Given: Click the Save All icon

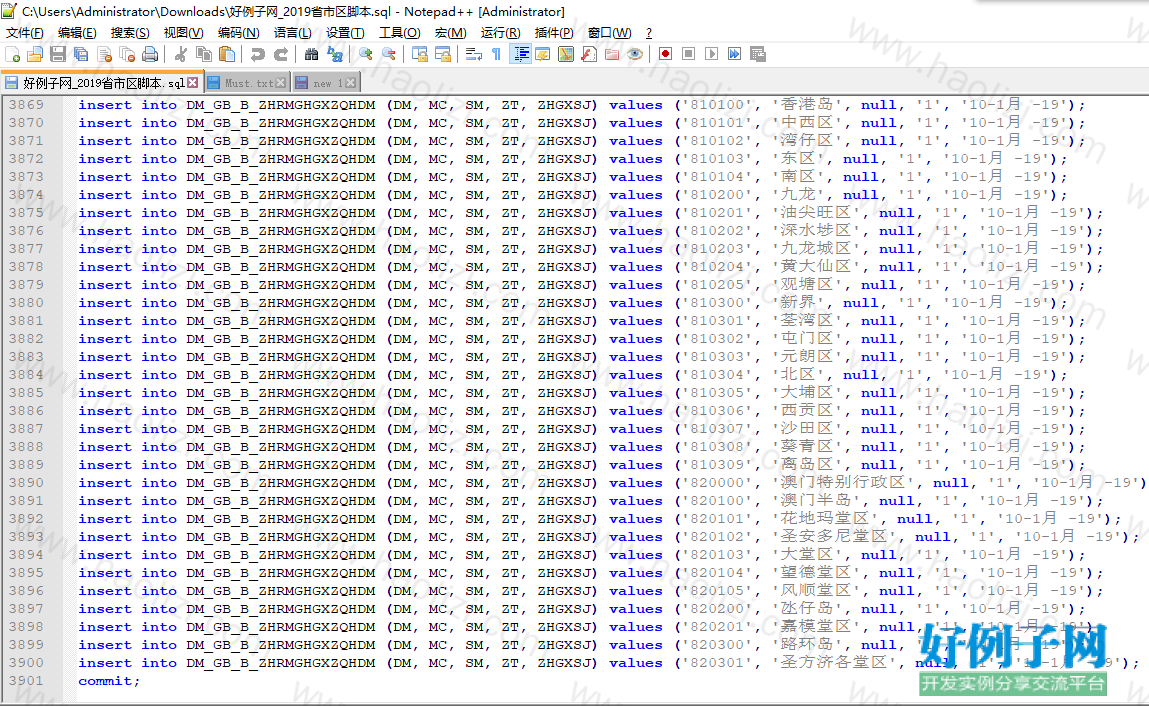Looking at the screenshot, I should [81, 54].
